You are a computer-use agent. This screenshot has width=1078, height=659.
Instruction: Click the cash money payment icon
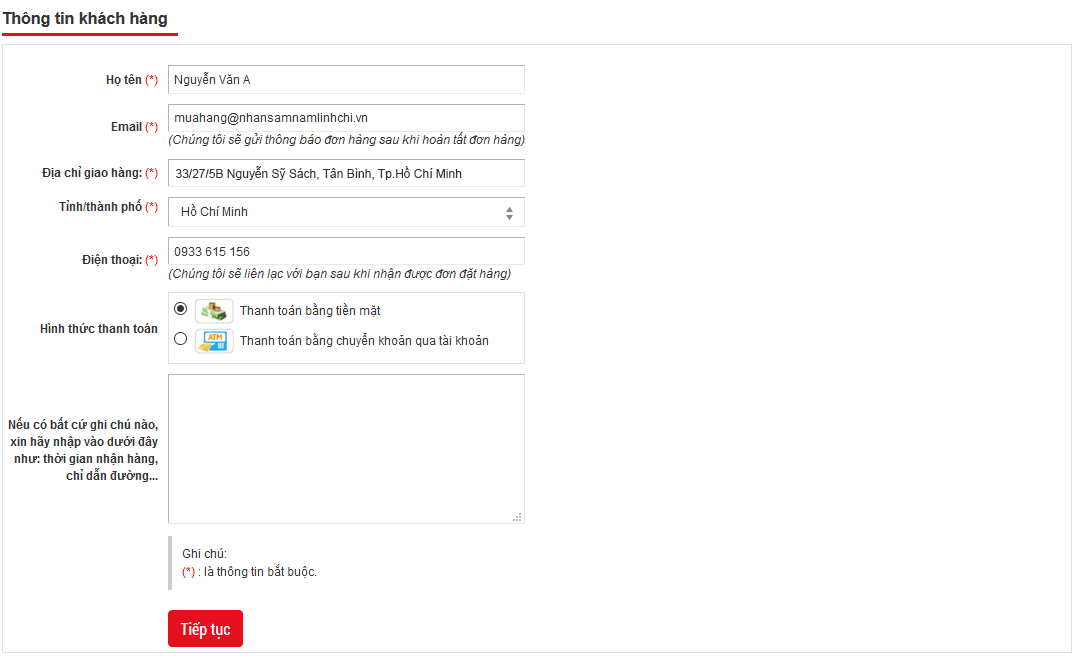click(x=213, y=311)
